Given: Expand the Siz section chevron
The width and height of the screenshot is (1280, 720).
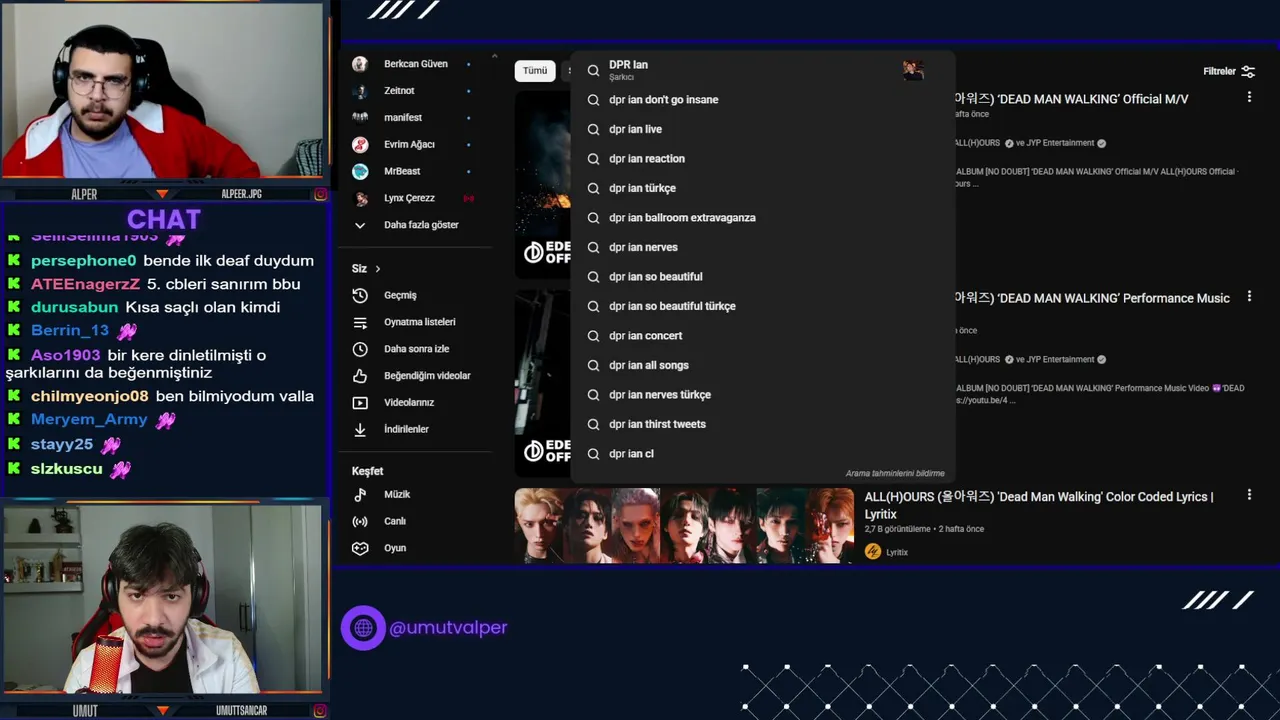Looking at the screenshot, I should 377,269.
